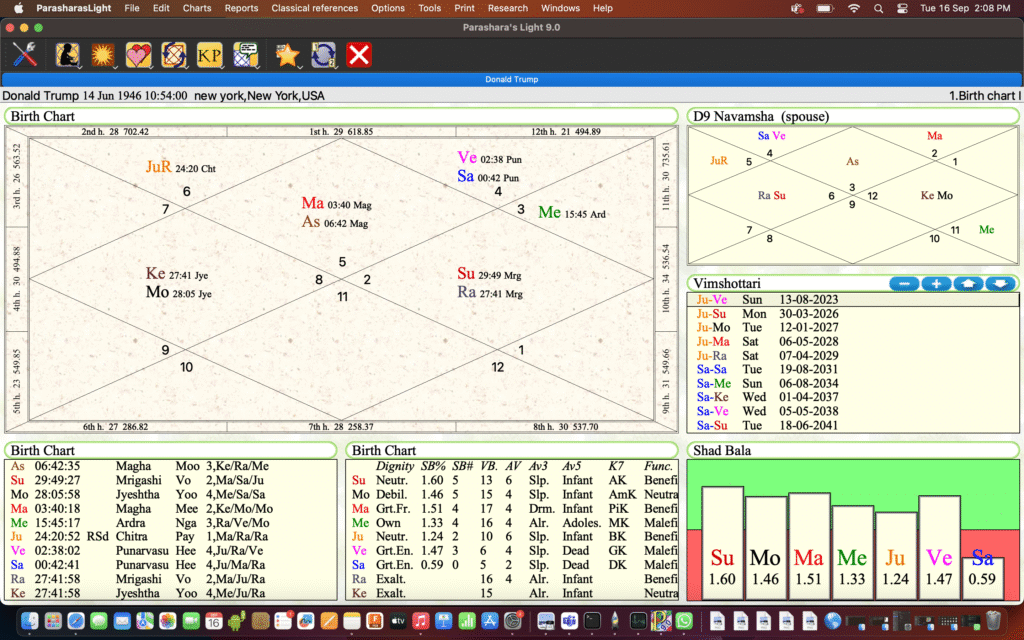
Task: Click the Venus bar labeled 1.47 in Shad Bala
Action: (939, 548)
